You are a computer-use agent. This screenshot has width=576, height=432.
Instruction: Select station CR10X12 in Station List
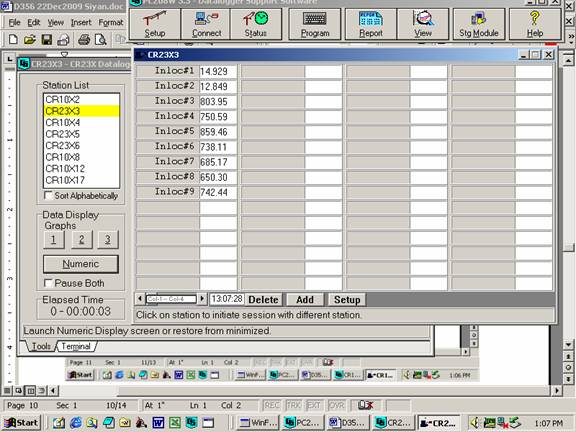(81, 169)
